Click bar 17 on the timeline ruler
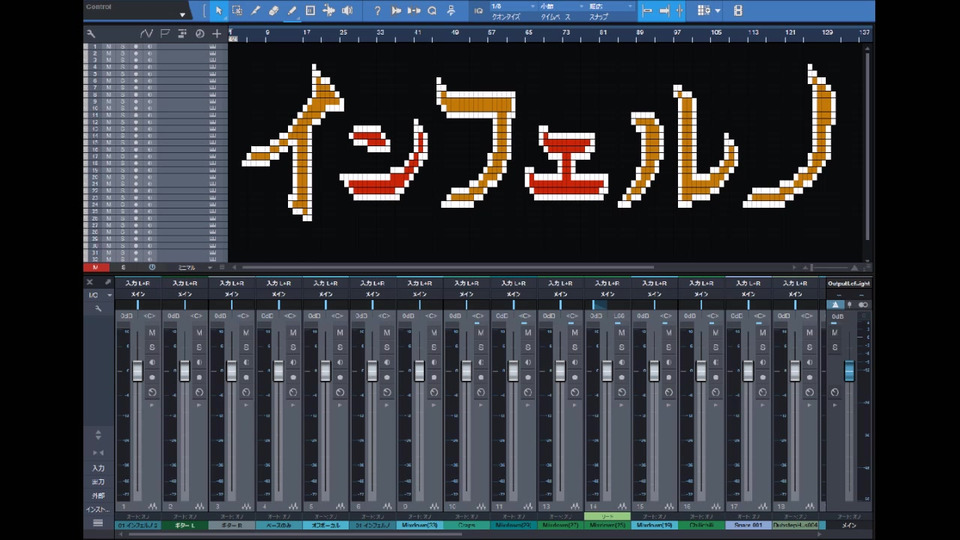The width and height of the screenshot is (960, 540). [306, 32]
